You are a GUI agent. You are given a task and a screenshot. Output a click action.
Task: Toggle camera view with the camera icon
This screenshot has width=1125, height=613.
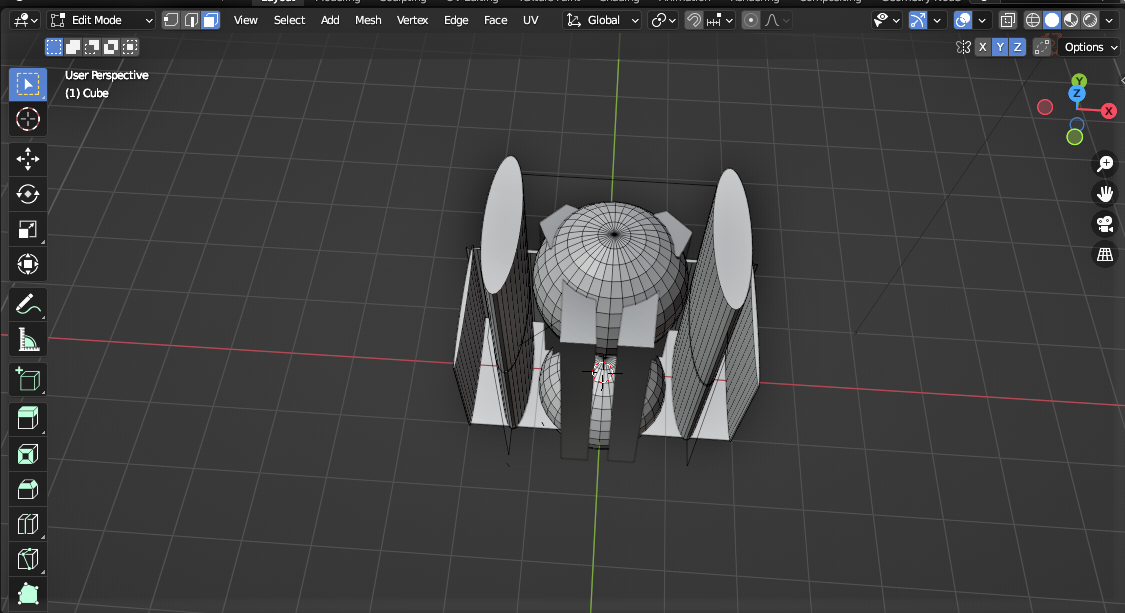point(1105,224)
